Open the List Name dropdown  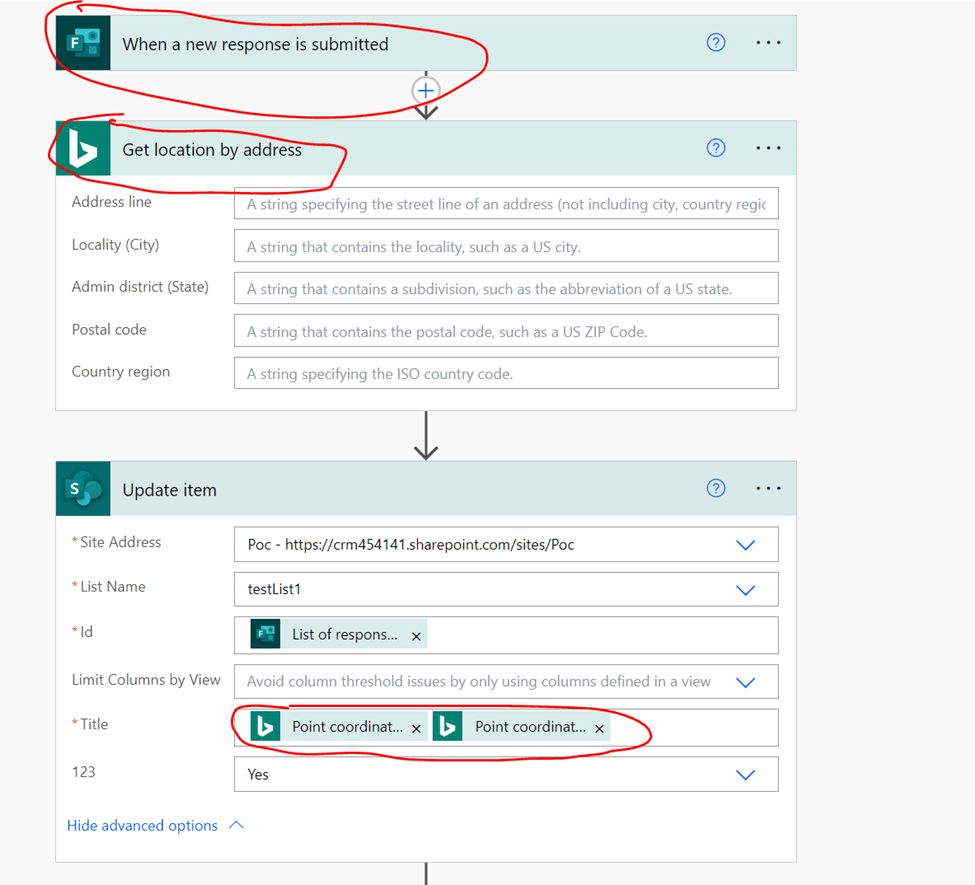[x=744, y=589]
